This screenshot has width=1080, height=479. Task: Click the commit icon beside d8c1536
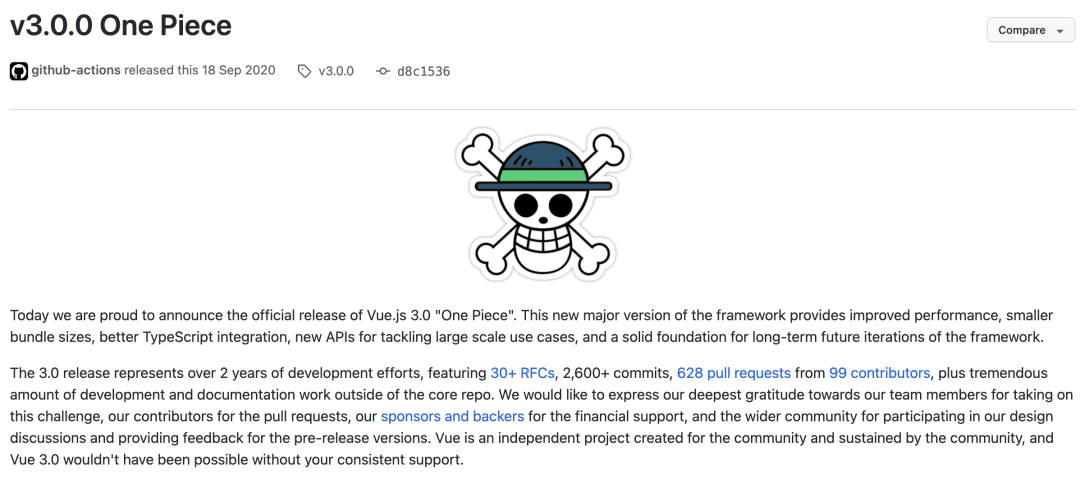tap(383, 71)
